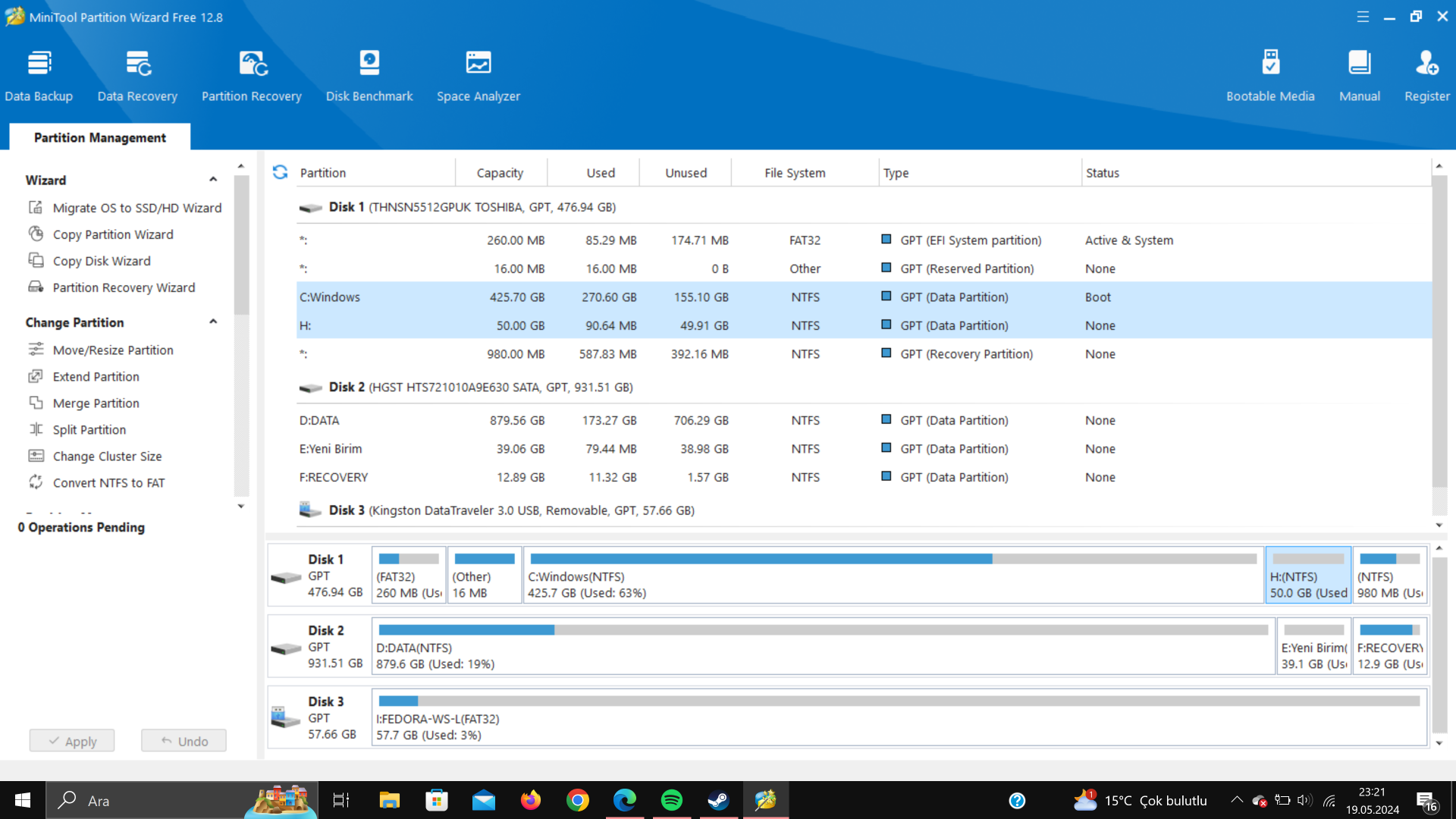Launch Data Recovery from toolbar
This screenshot has height=819, width=1456.
pos(137,74)
